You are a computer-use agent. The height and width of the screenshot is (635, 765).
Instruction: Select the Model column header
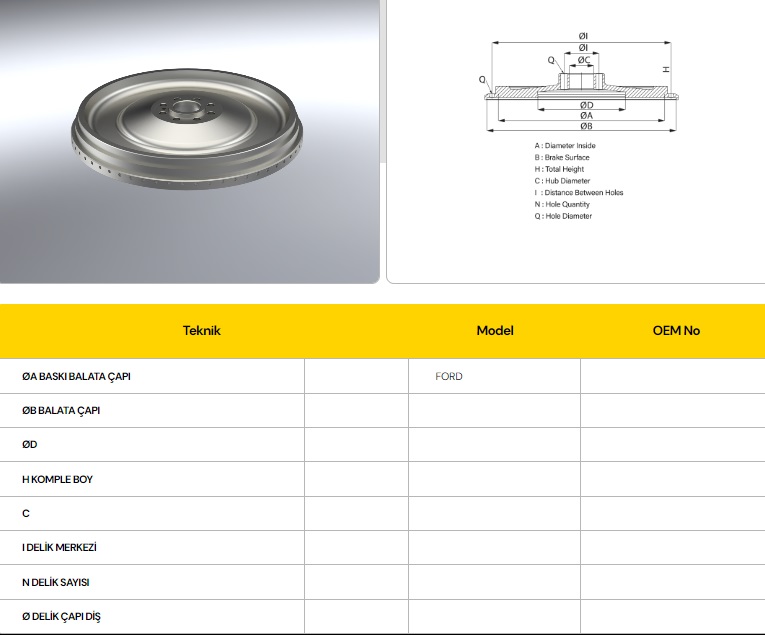[494, 330]
